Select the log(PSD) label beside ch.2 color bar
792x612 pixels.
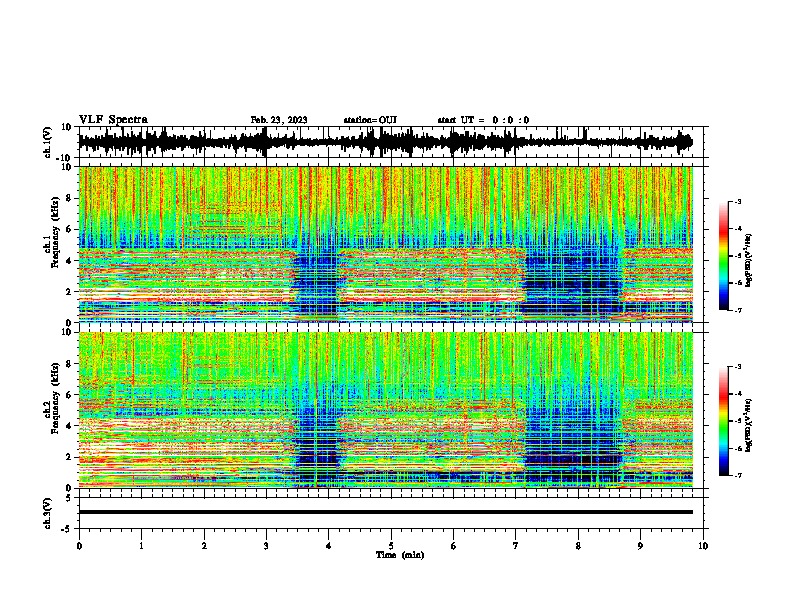tap(749, 425)
